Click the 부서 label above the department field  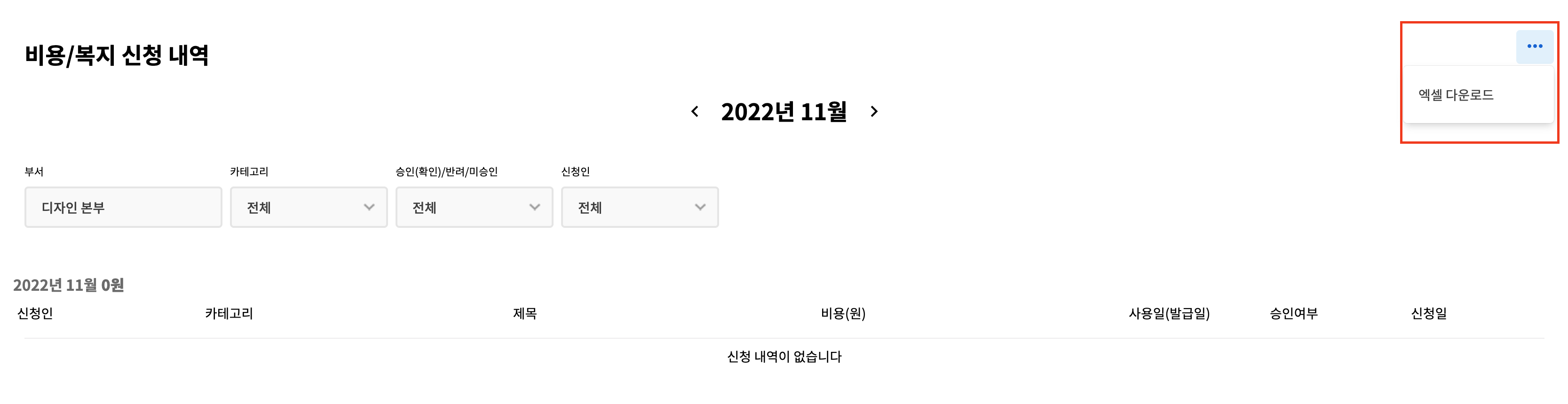point(34,171)
